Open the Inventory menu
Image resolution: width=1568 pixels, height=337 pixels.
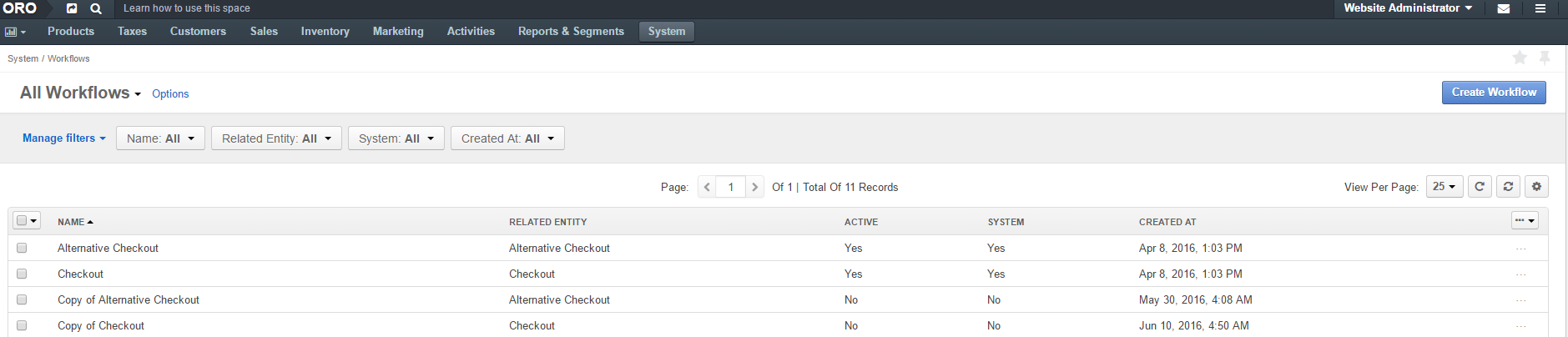tap(325, 32)
